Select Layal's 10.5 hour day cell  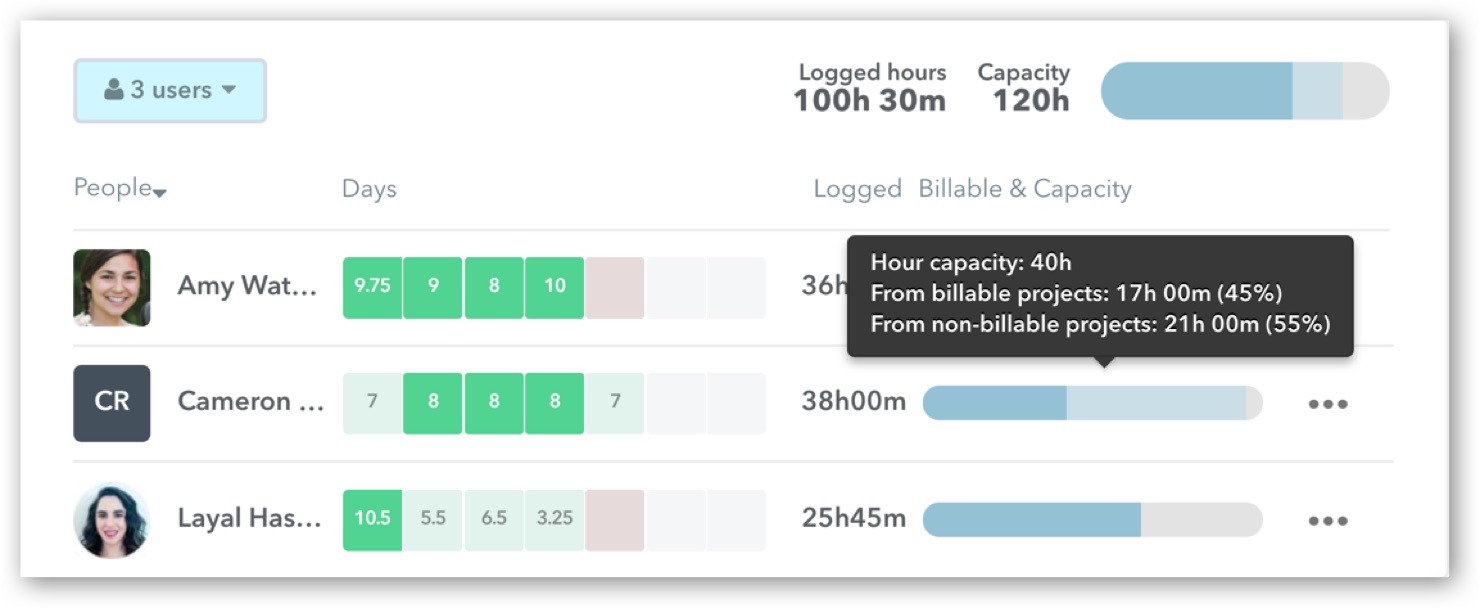click(x=372, y=519)
